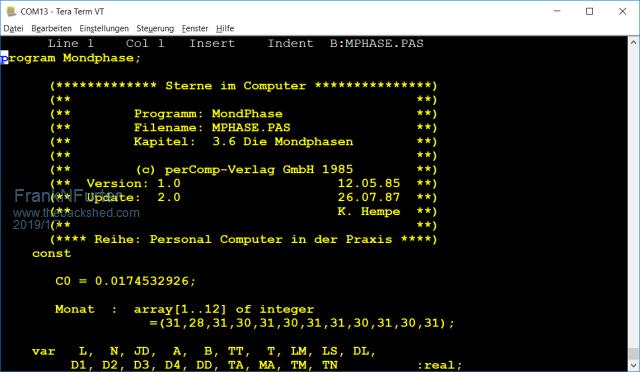Open the Einstellungen menu
The height and width of the screenshot is (372, 640).
(x=104, y=28)
